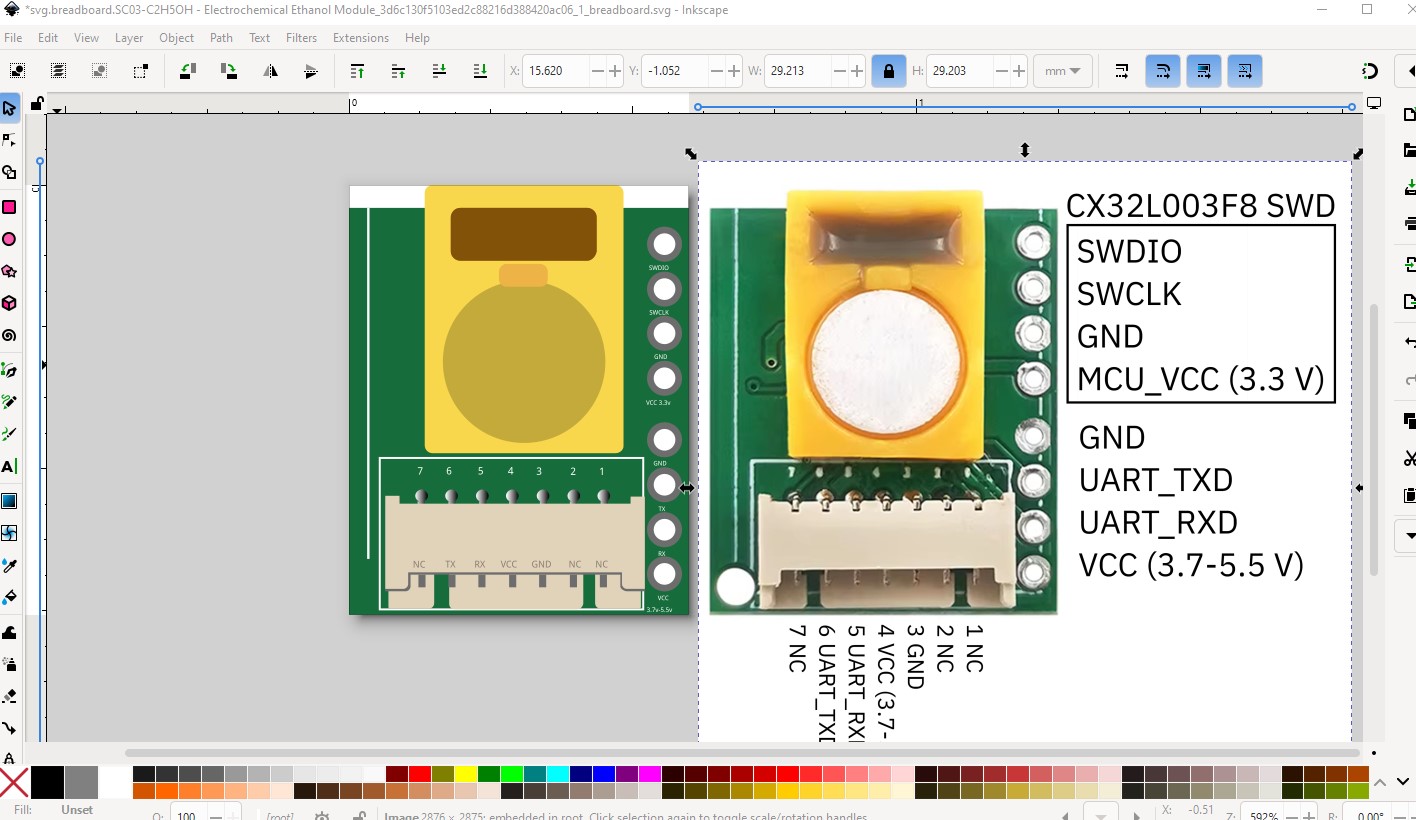Viewport: 1416px width, 820px height.
Task: Toggle scale stroke width with object
Action: click(1122, 71)
